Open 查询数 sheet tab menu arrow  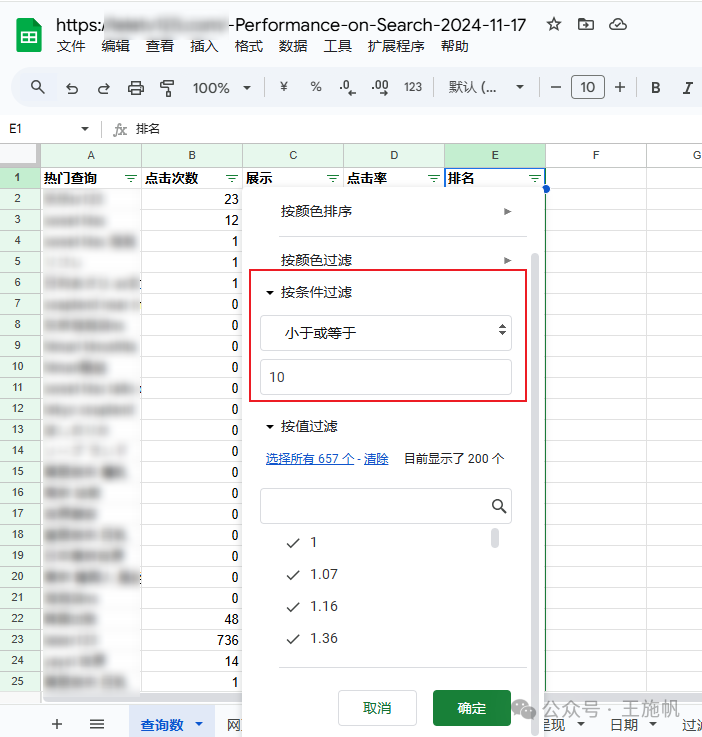point(199,724)
